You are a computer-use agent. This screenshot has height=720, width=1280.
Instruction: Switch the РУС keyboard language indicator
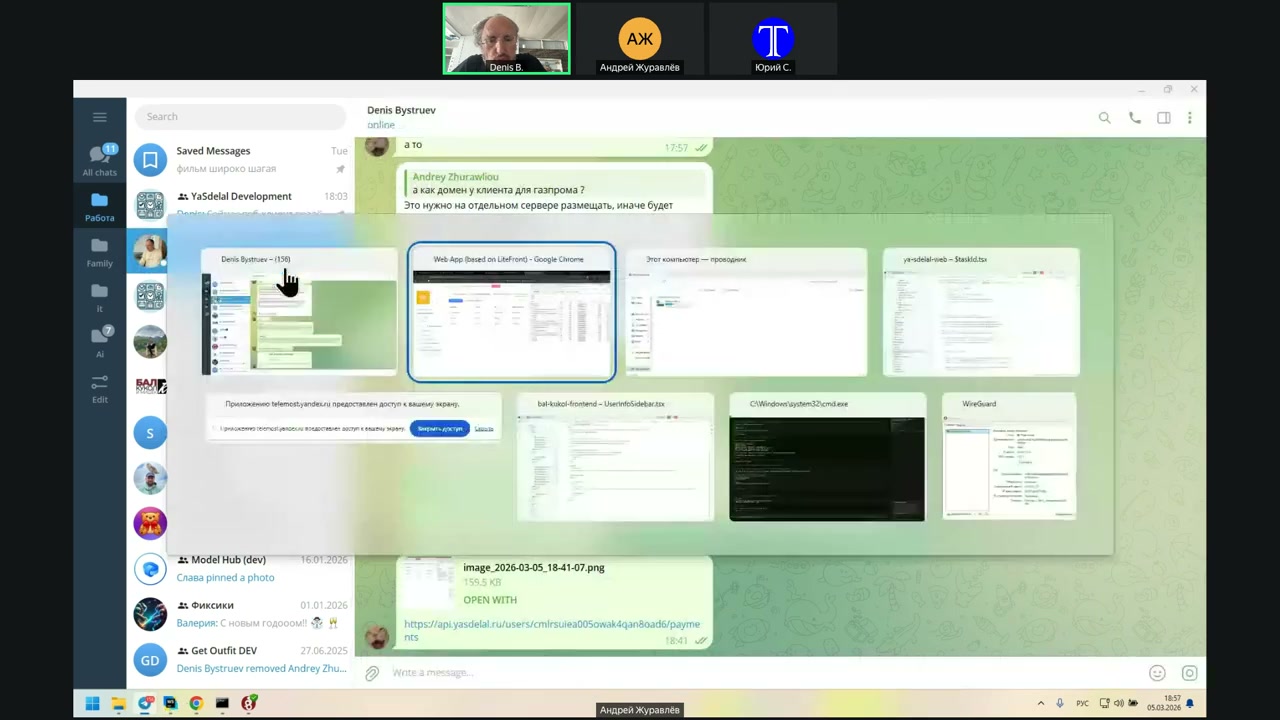[x=1082, y=704]
